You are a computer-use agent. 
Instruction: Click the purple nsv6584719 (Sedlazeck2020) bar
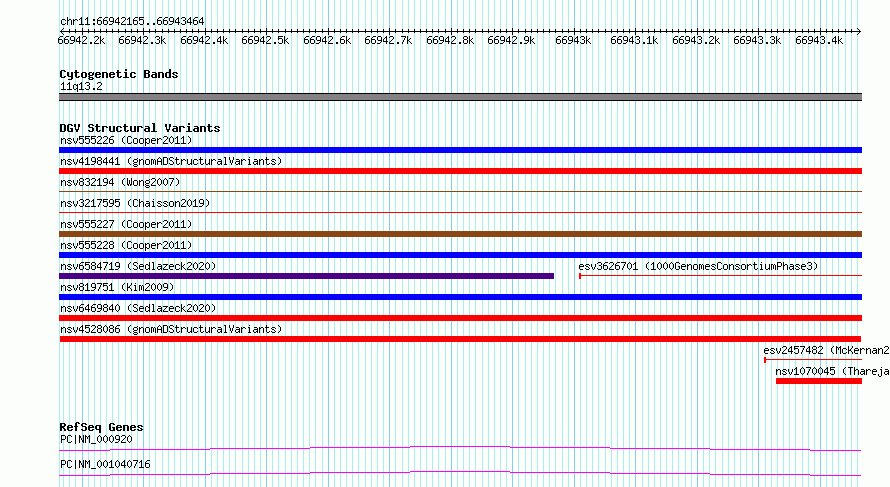307,276
